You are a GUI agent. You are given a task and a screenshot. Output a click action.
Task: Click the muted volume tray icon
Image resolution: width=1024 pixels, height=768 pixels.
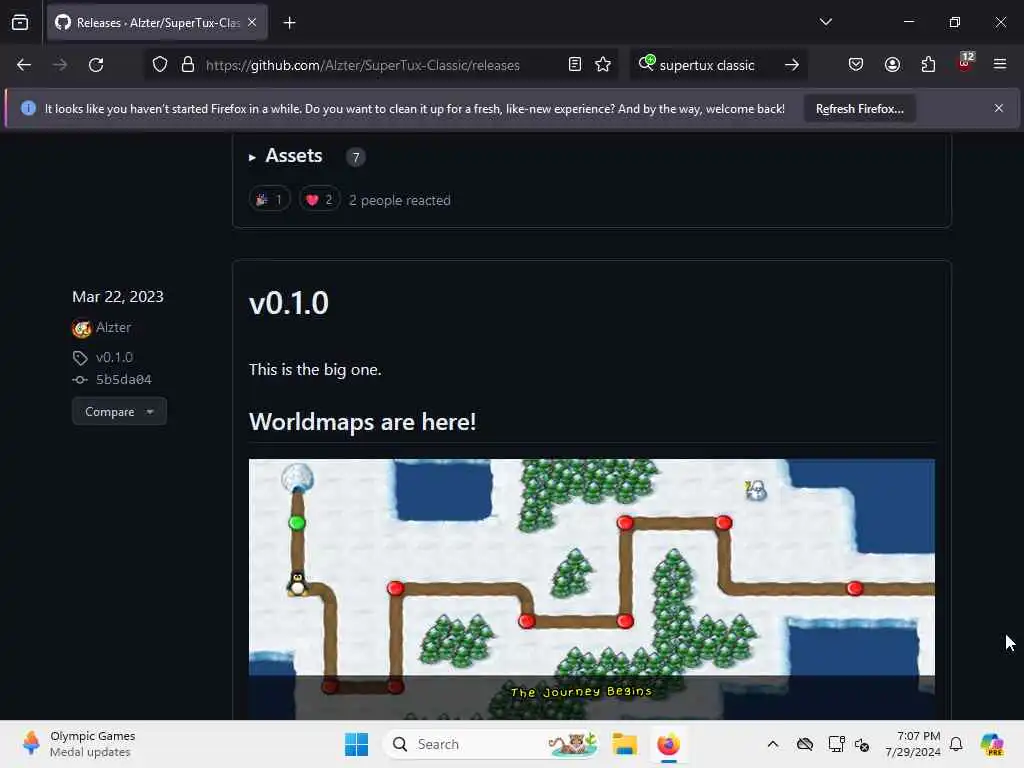[862, 744]
